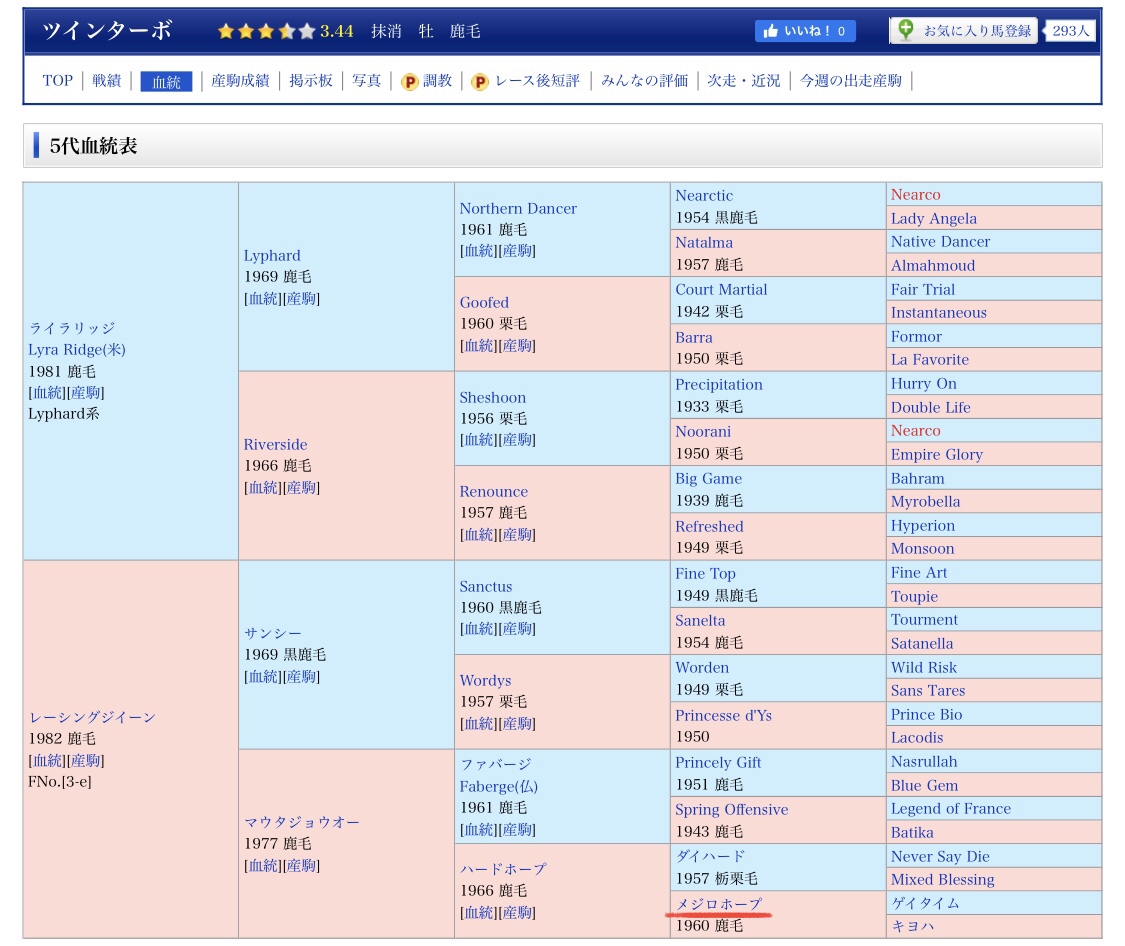Open the ダイハード horse link
This screenshot has width=1125, height=946.
[x=710, y=856]
